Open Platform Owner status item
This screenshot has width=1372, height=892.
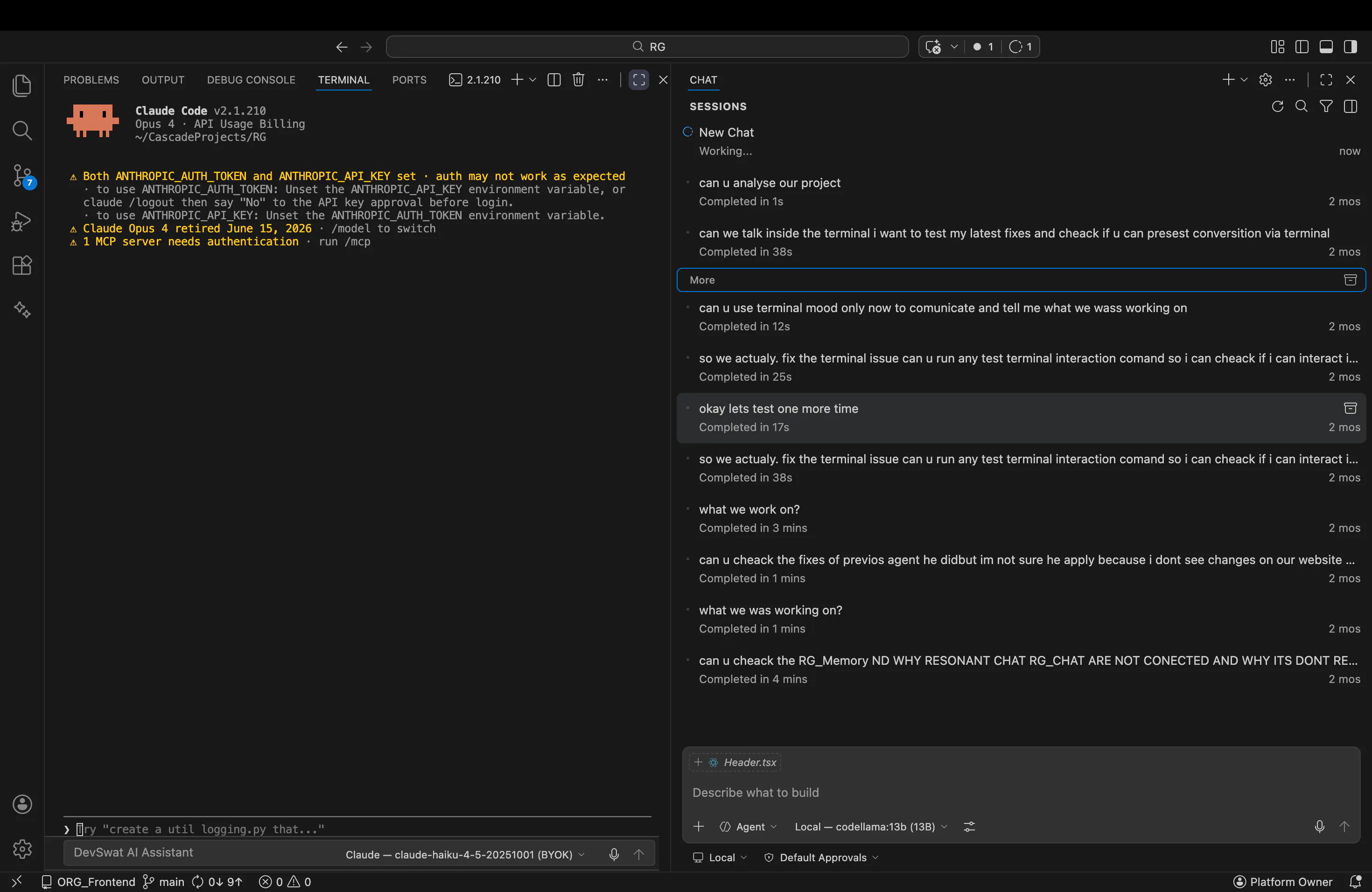[x=1283, y=882]
